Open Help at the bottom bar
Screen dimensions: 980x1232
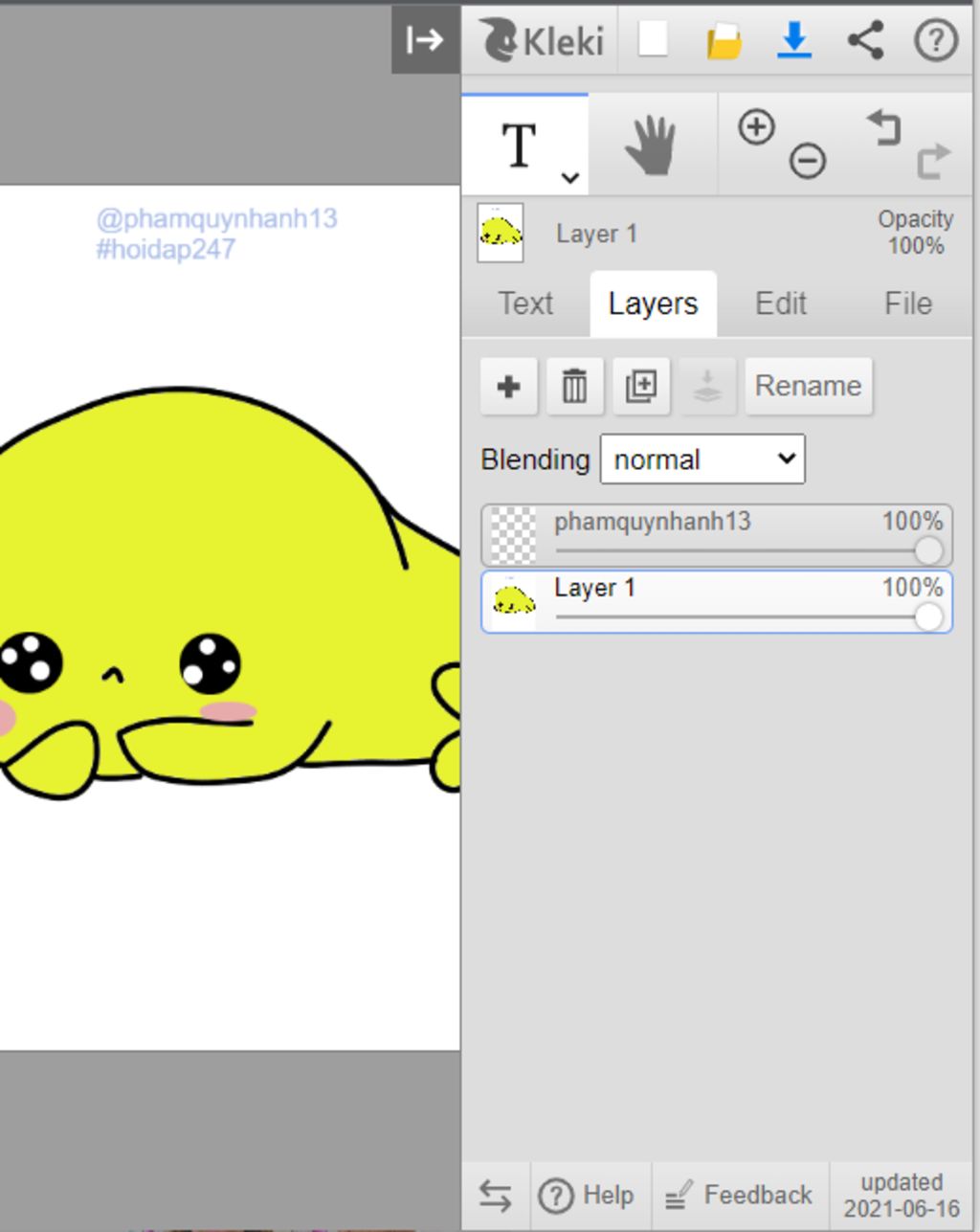[586, 1196]
